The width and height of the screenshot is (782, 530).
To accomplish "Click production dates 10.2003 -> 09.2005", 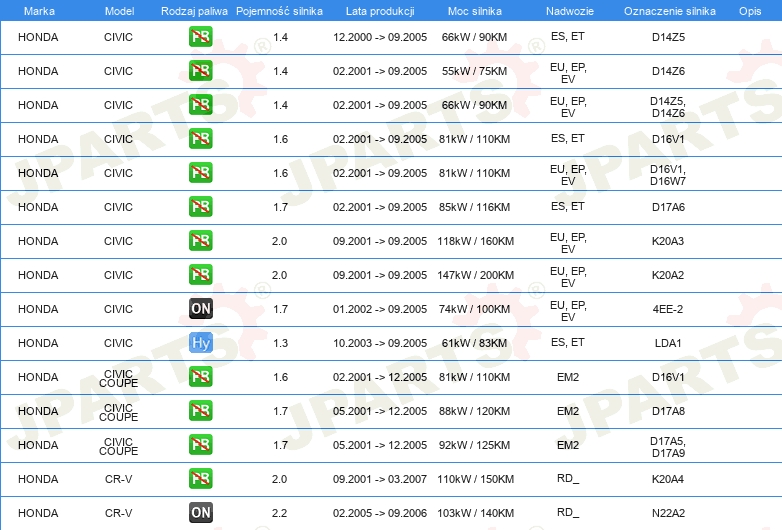I will click(380, 343).
